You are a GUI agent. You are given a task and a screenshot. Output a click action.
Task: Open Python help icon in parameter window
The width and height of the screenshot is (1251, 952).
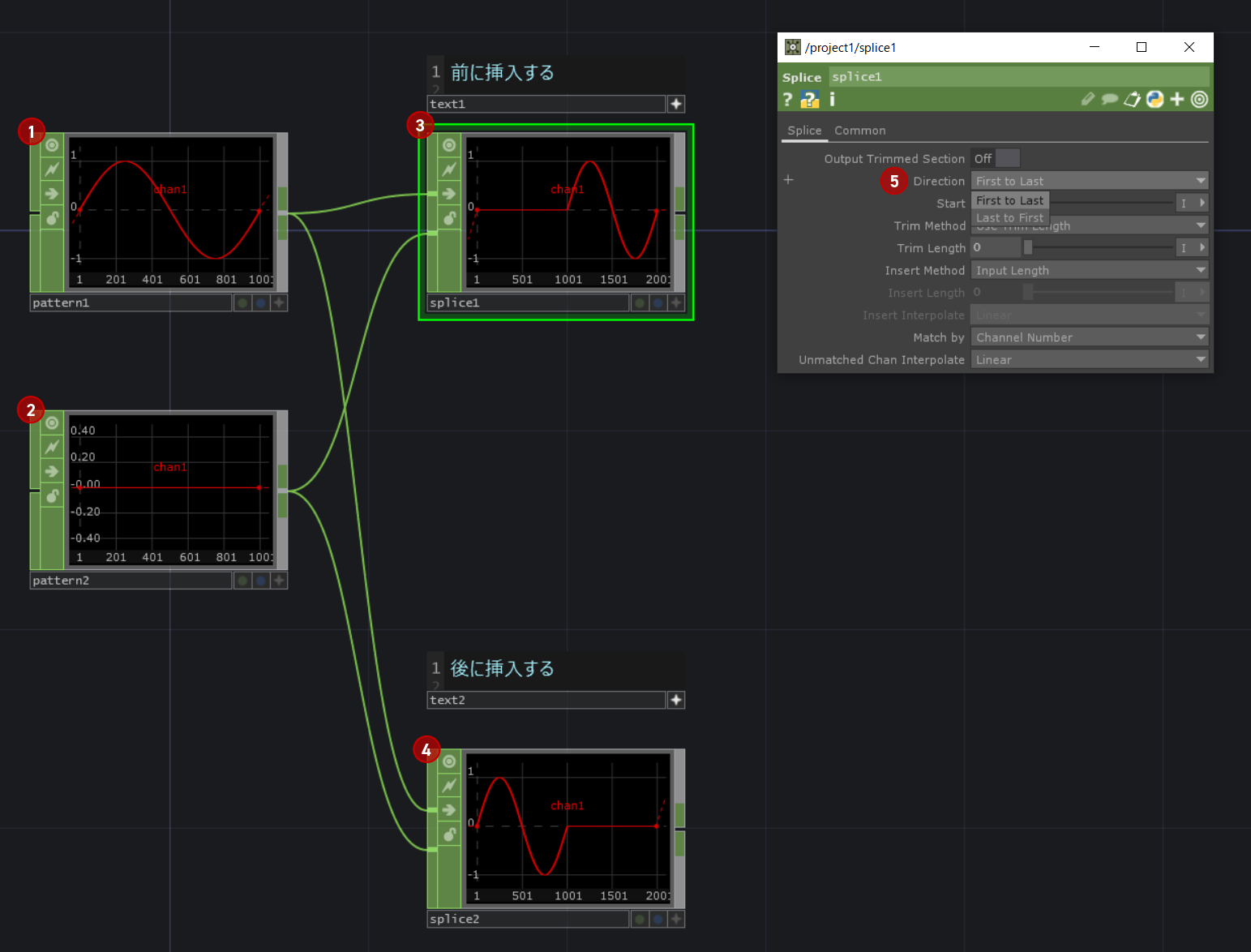tap(809, 99)
